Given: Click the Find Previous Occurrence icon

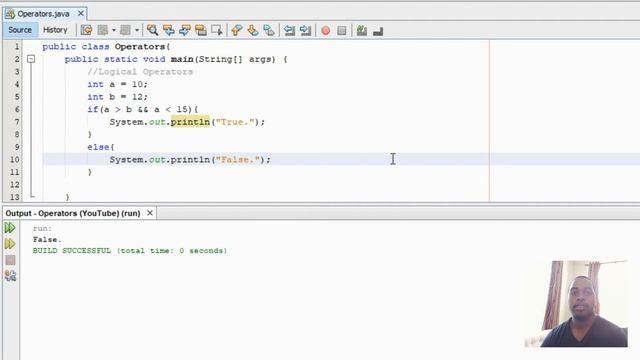Looking at the screenshot, I should point(169,30).
